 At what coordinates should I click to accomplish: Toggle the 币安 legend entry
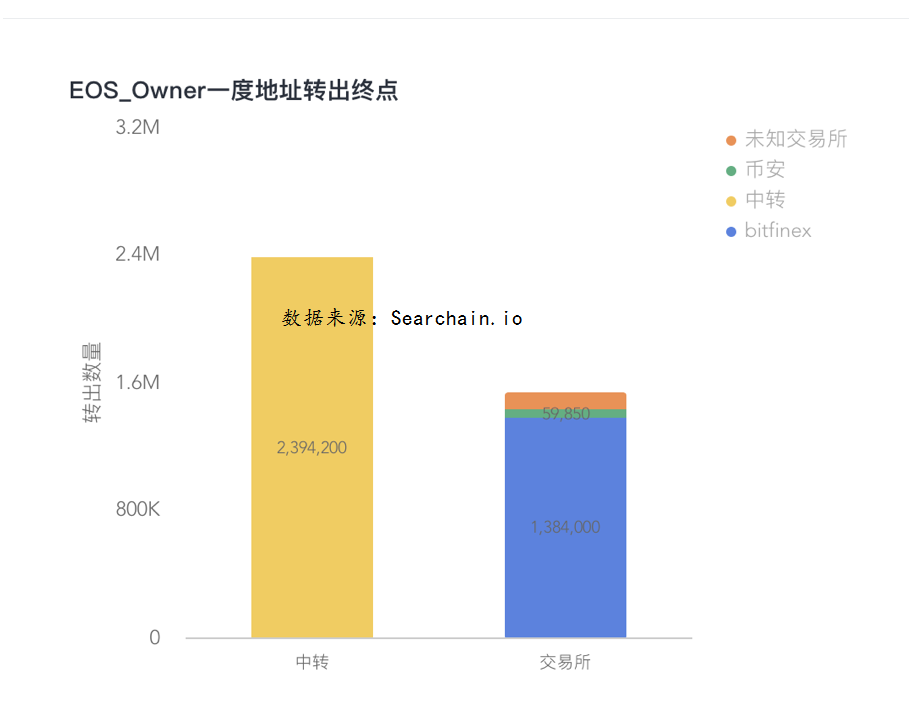tap(755, 169)
